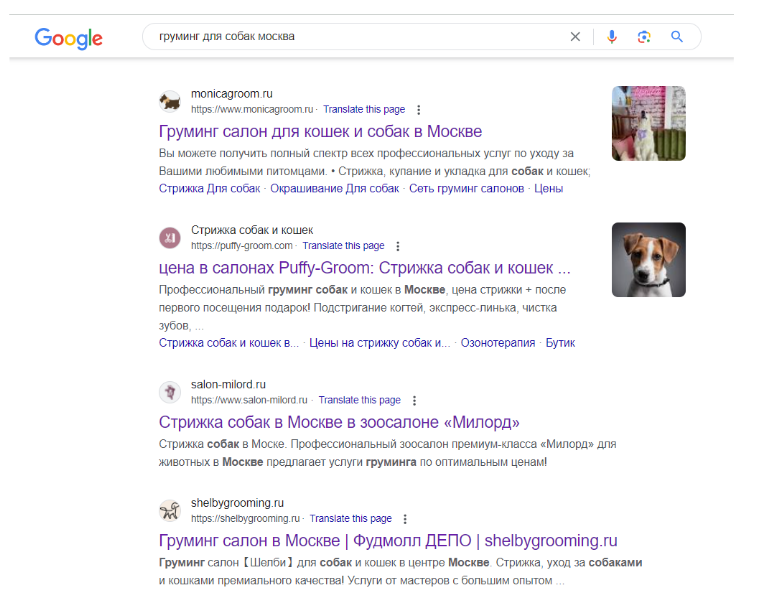The image size is (762, 599).
Task: Open the 'Сеть груминг салонов' sitelink
Action: point(467,188)
